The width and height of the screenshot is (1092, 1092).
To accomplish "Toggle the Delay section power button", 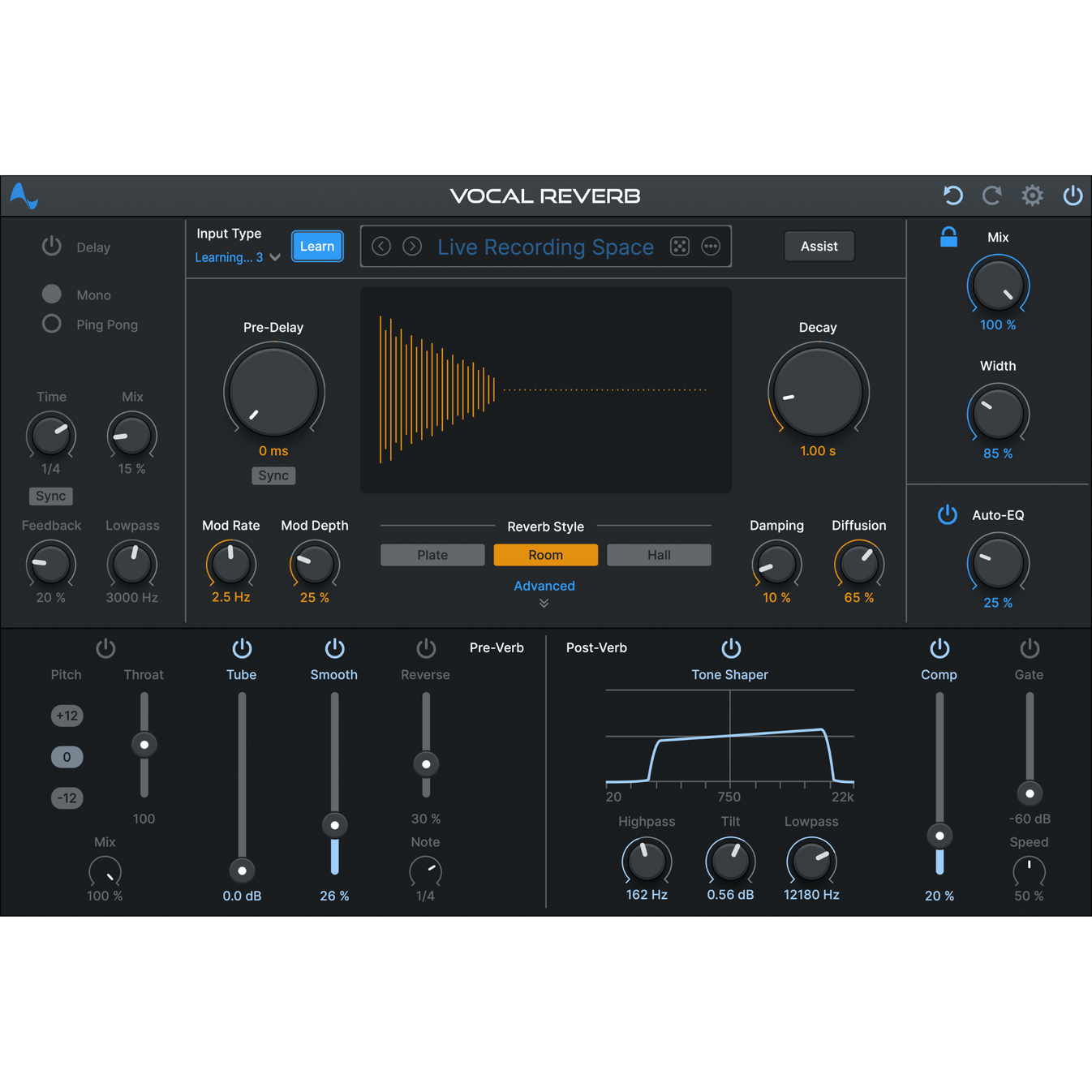I will [51, 246].
